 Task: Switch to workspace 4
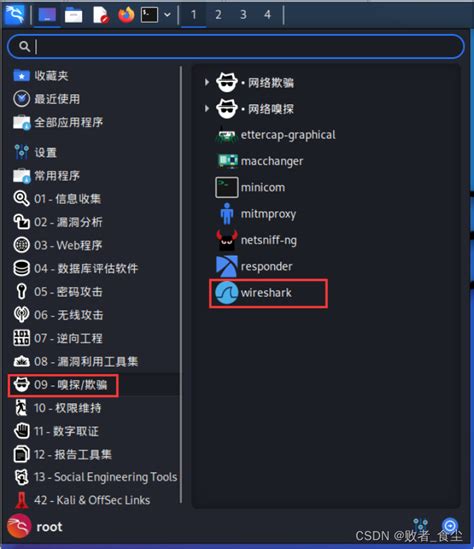(x=267, y=15)
